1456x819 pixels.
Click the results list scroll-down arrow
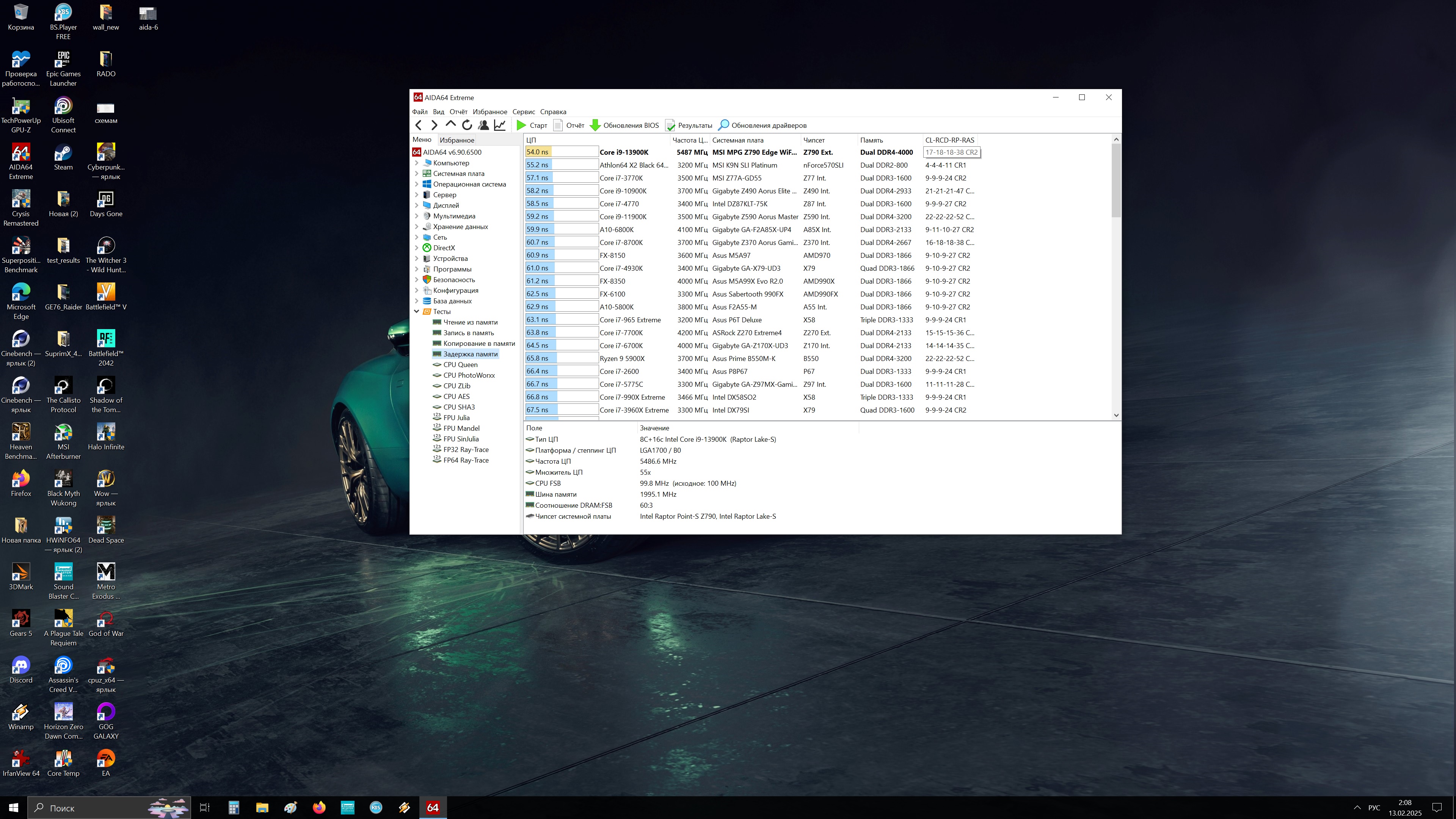(x=1116, y=416)
